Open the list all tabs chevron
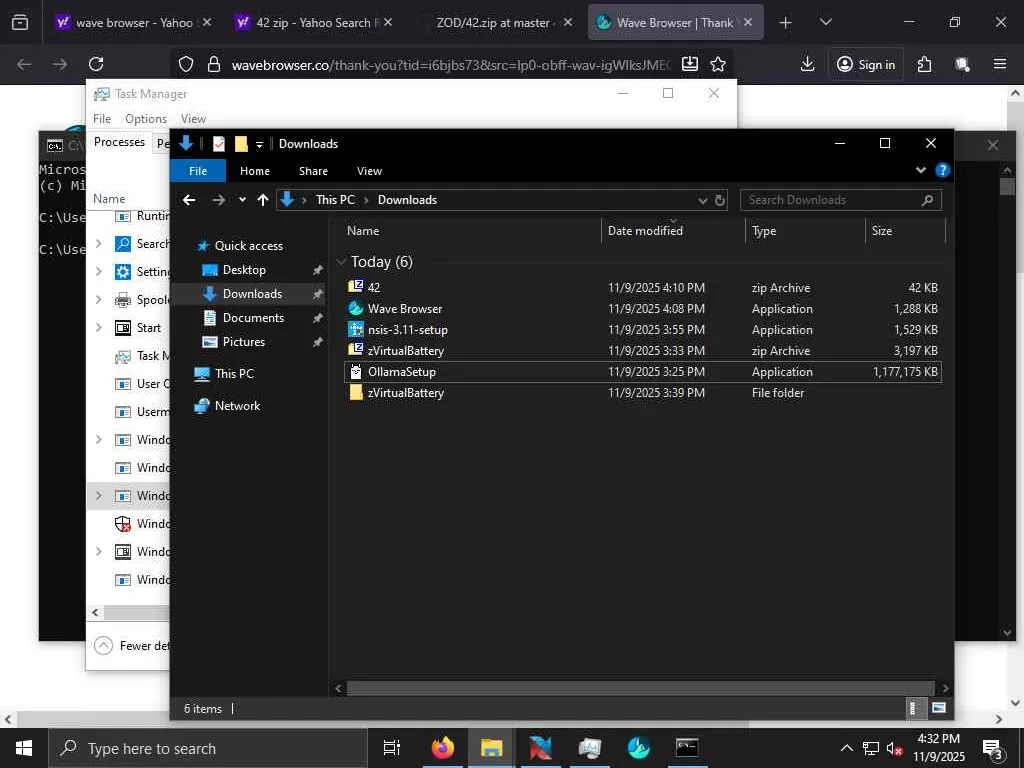1024x768 pixels. (x=825, y=22)
